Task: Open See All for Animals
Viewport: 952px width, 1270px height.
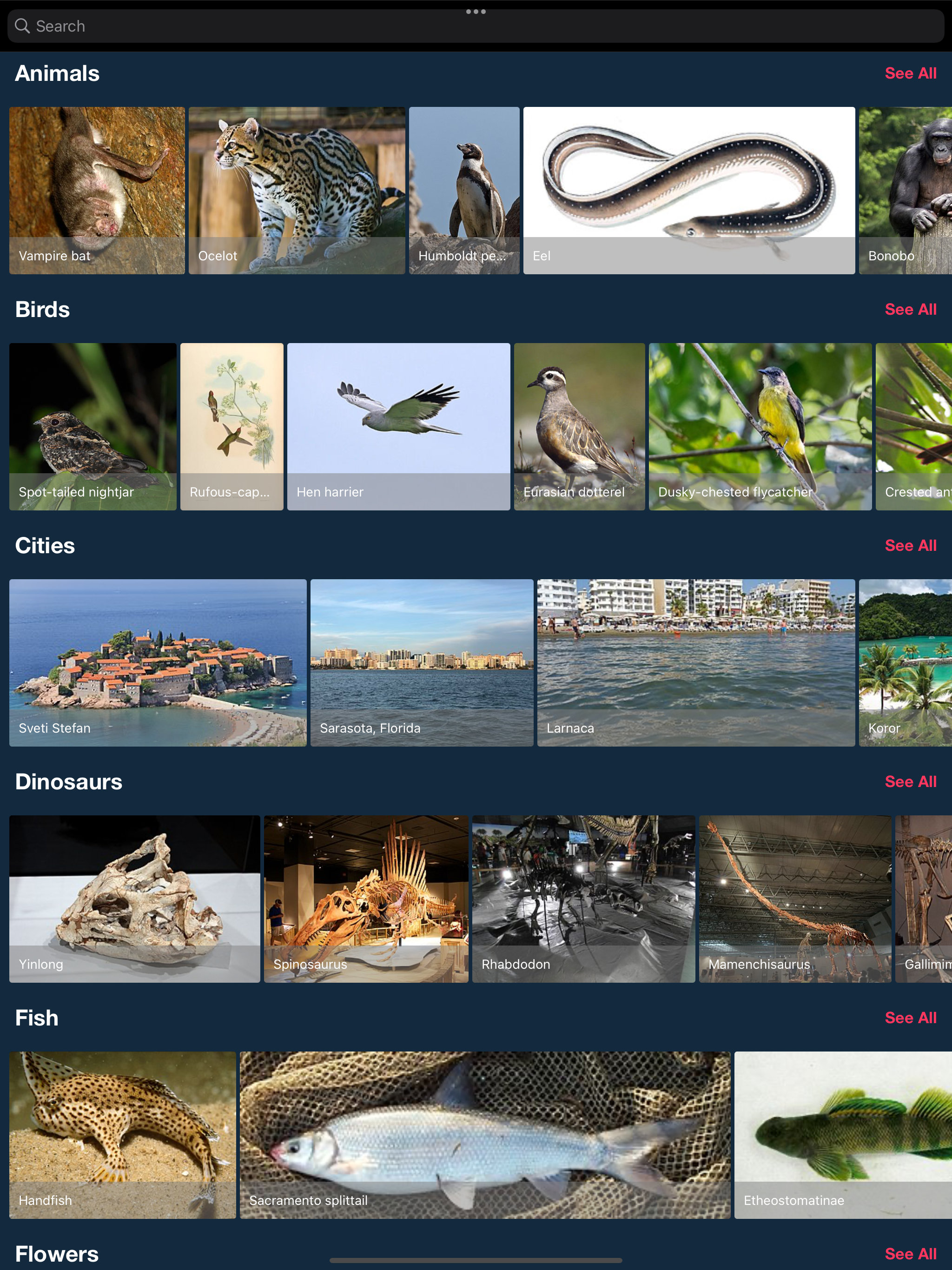Action: [910, 73]
